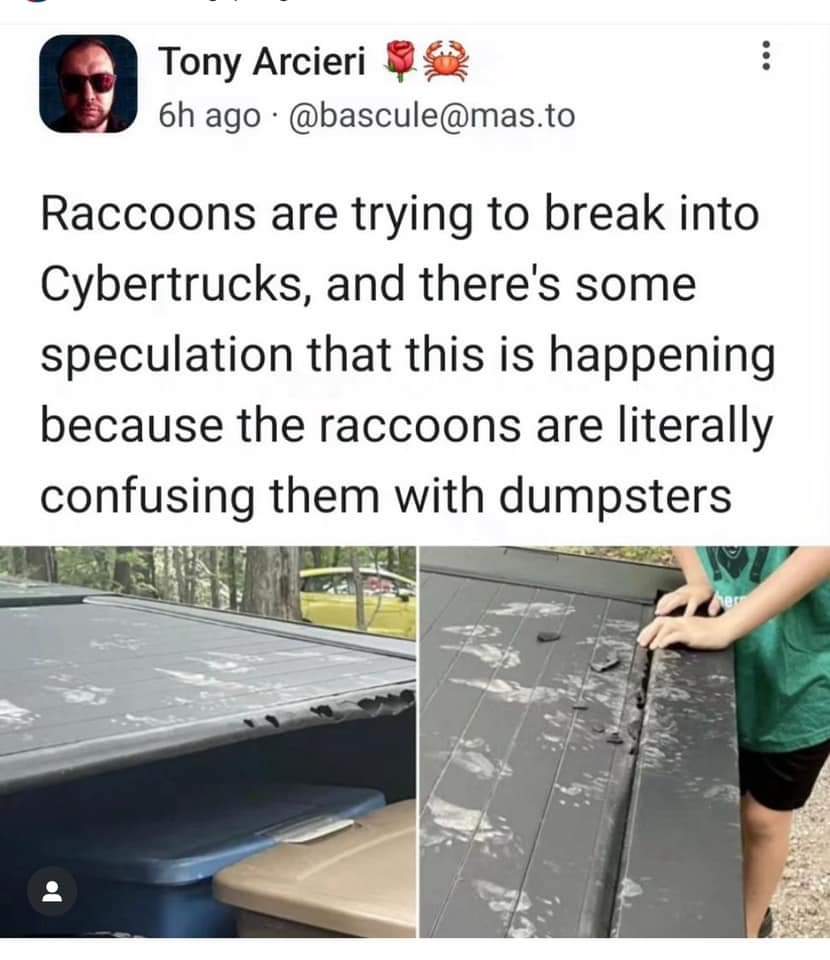This screenshot has width=830, height=960.
Task: Open the right photo with paw prints
Action: [x=624, y=741]
